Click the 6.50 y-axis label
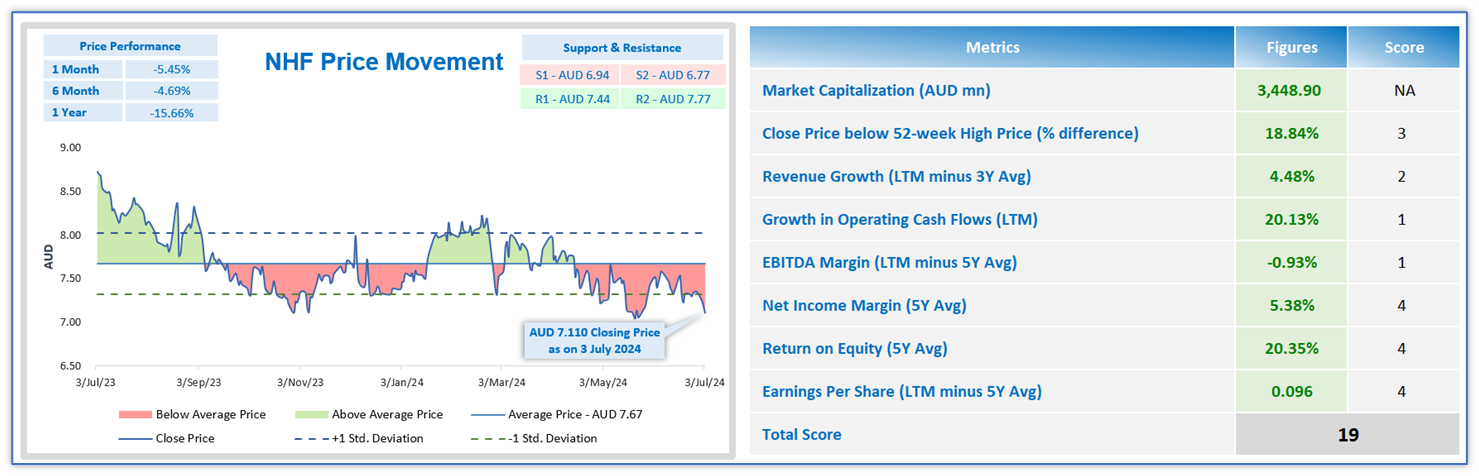Viewport: 1479px width, 476px height. [x=70, y=366]
